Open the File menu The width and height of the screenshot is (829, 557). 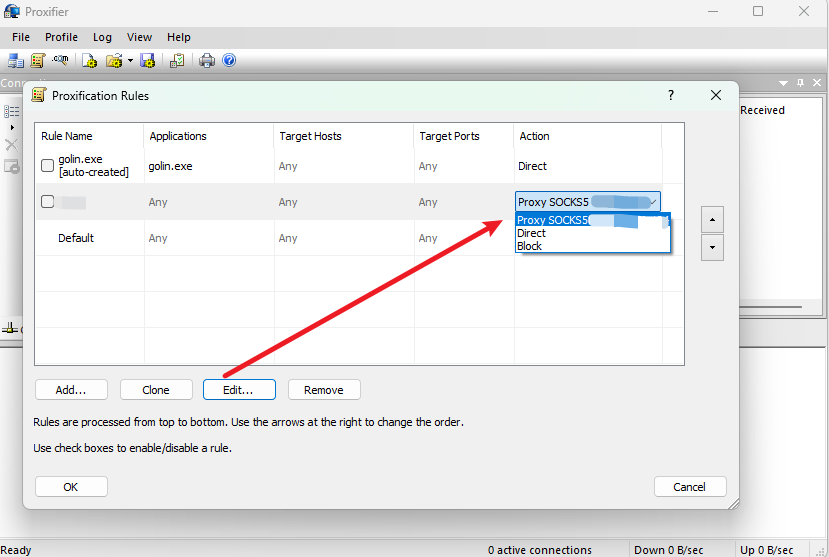click(21, 38)
